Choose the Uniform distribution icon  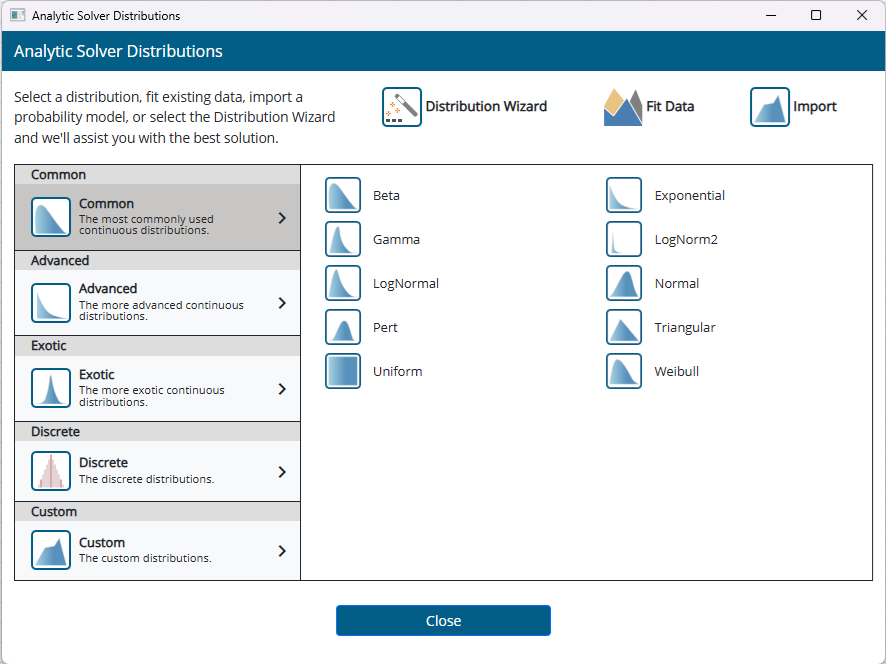[x=342, y=371]
